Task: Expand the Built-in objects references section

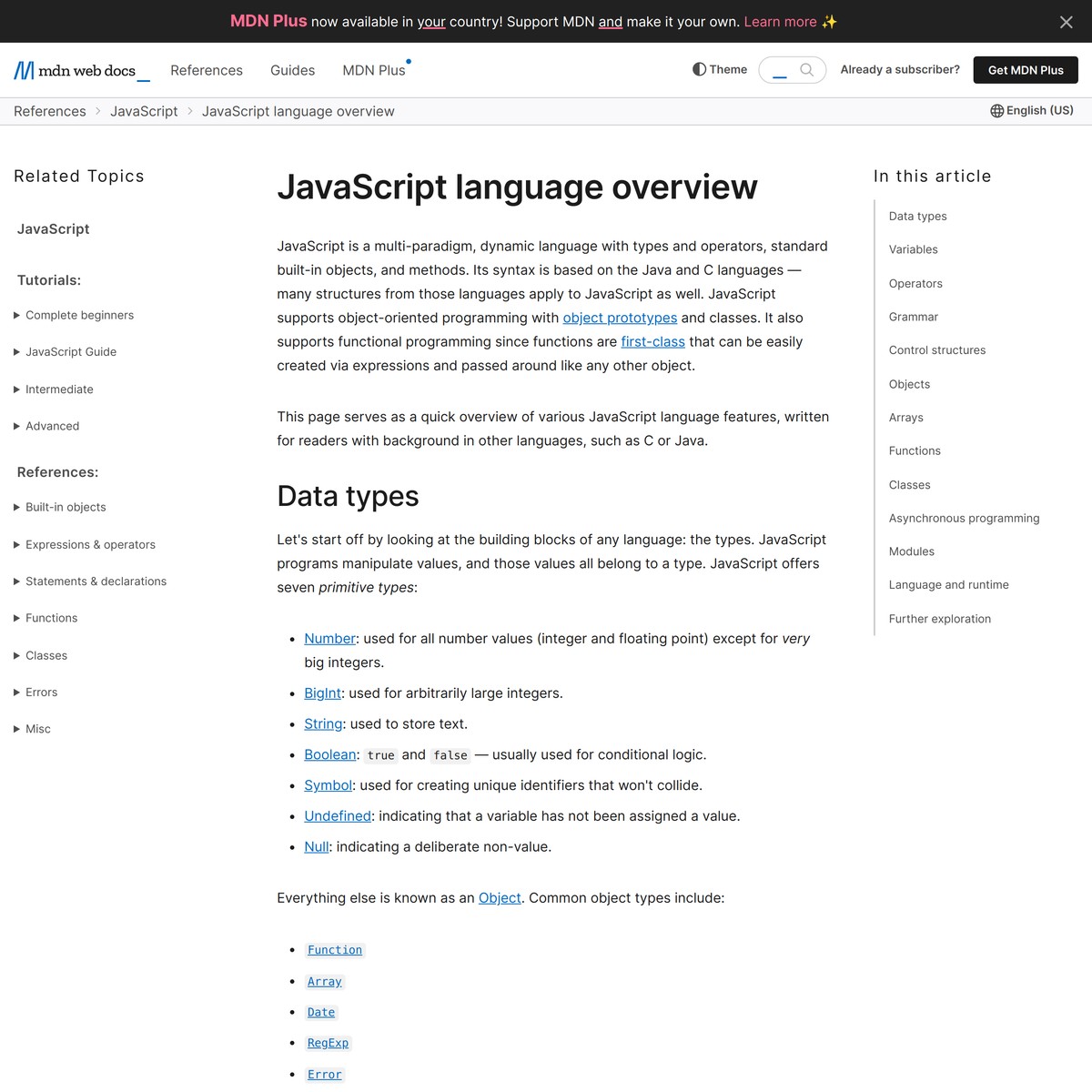Action: [60, 507]
